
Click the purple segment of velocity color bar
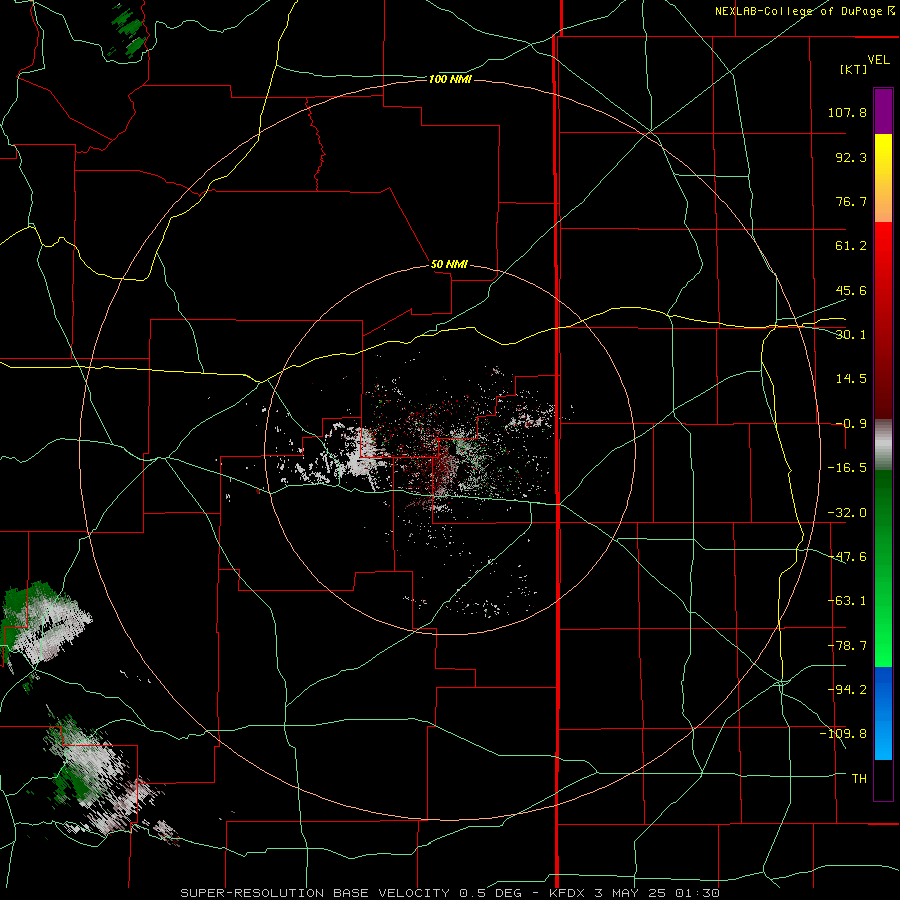(883, 111)
